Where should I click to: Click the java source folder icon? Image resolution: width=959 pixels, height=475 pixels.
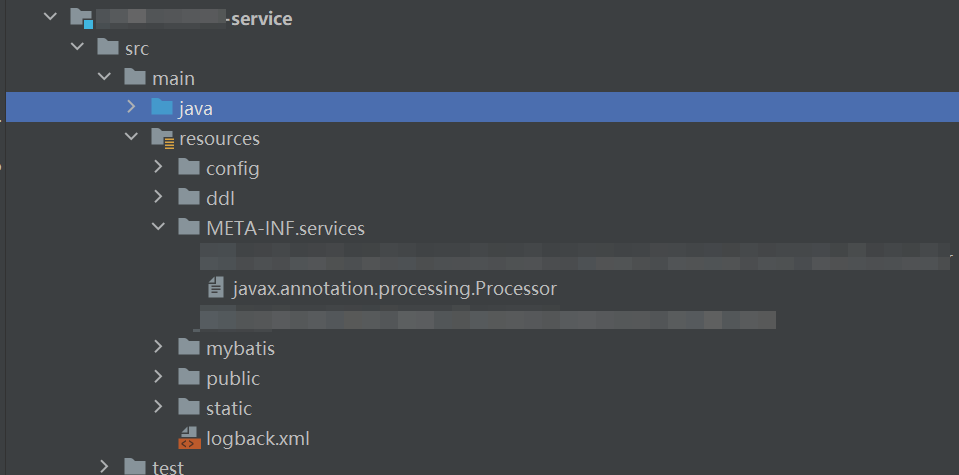pos(161,108)
